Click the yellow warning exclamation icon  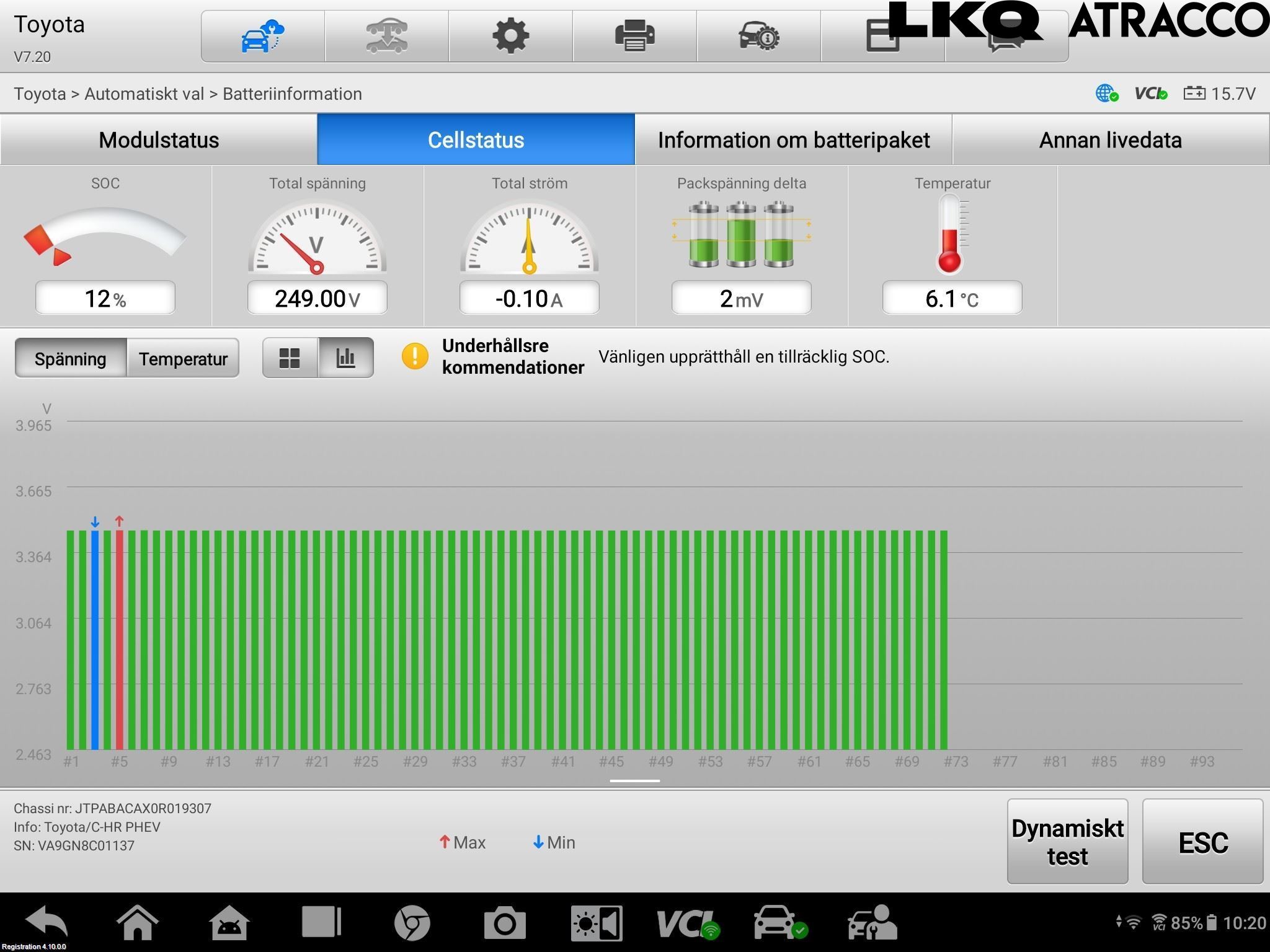click(x=415, y=356)
